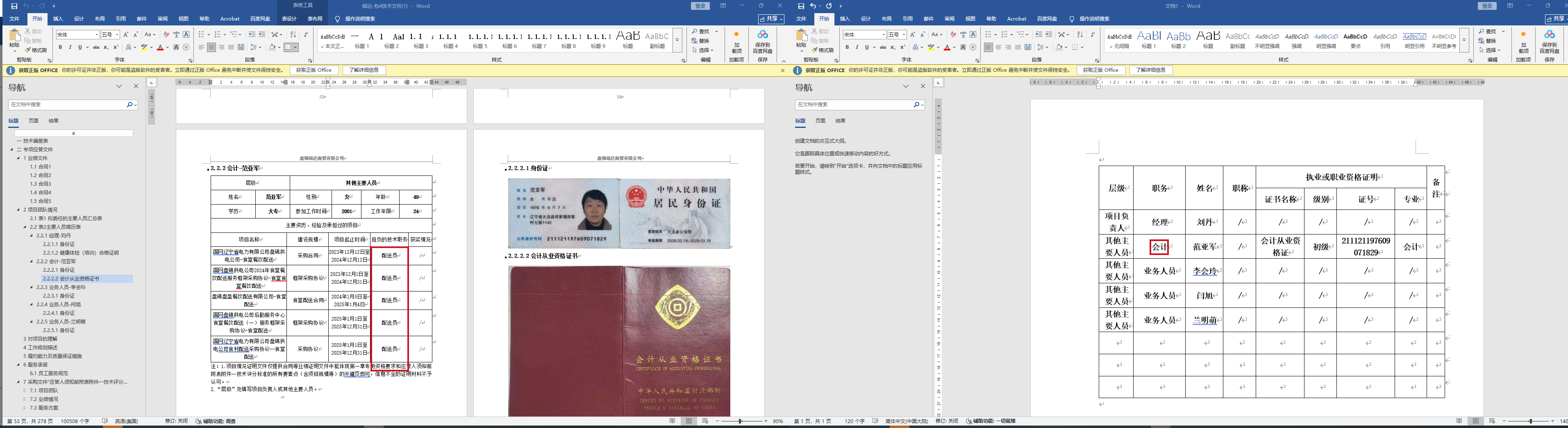This screenshot has width=1568, height=428.
Task: Click the 登录 sign-in button in 铭达 window
Action: [x=701, y=6]
